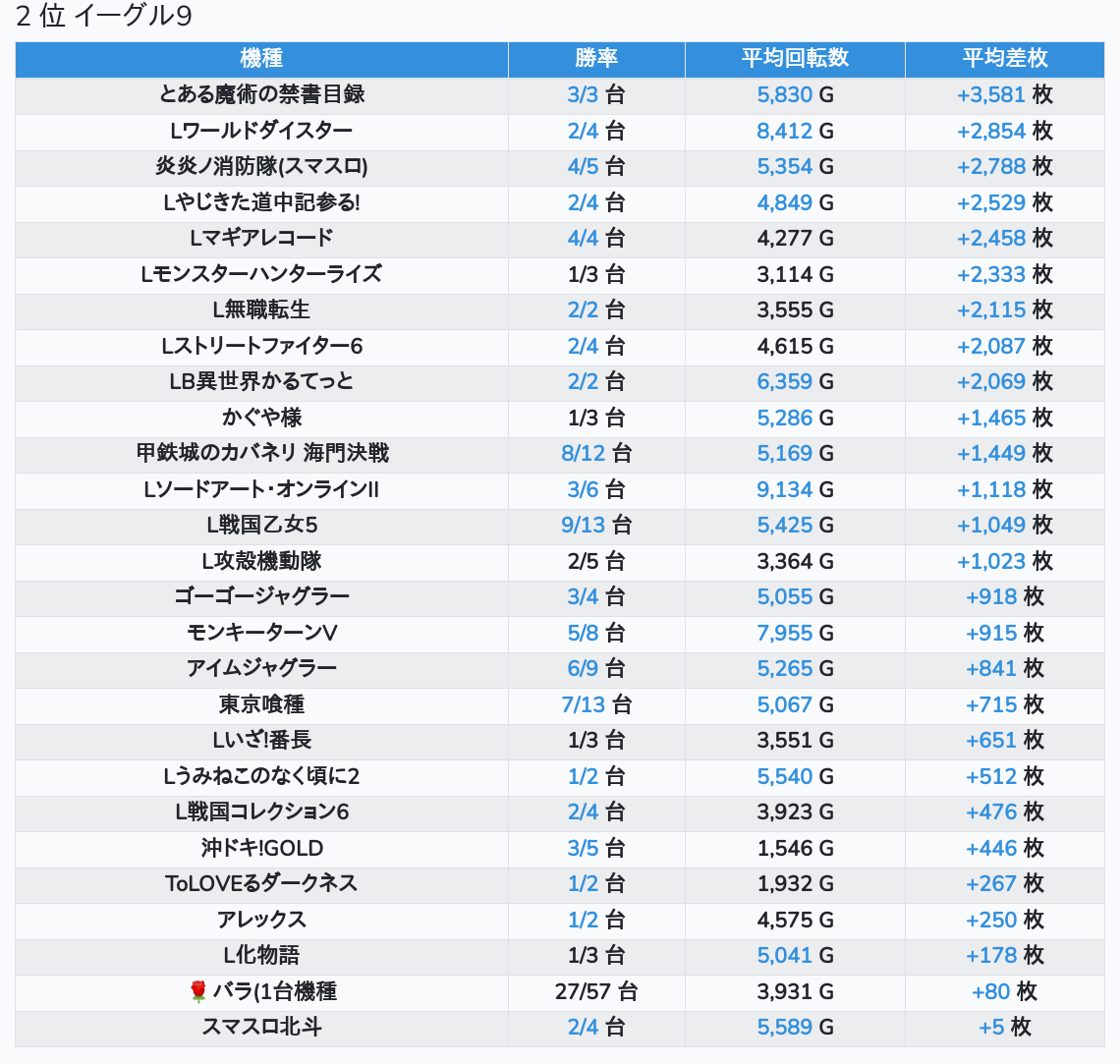Image resolution: width=1120 pixels, height=1064 pixels.
Task: Click the 7,955 G spin count
Action: pos(795,634)
